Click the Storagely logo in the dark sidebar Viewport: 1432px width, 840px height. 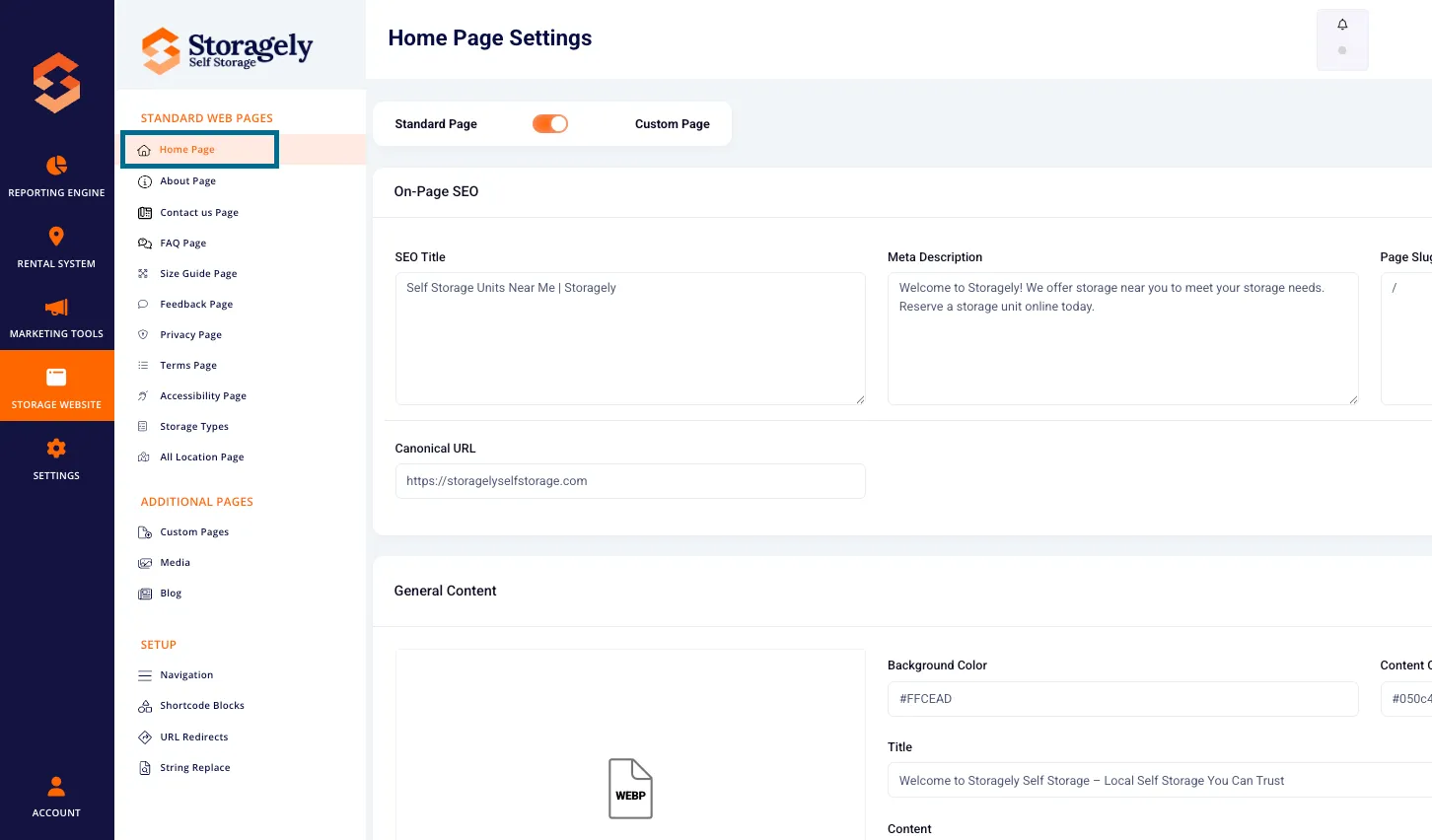click(x=56, y=83)
